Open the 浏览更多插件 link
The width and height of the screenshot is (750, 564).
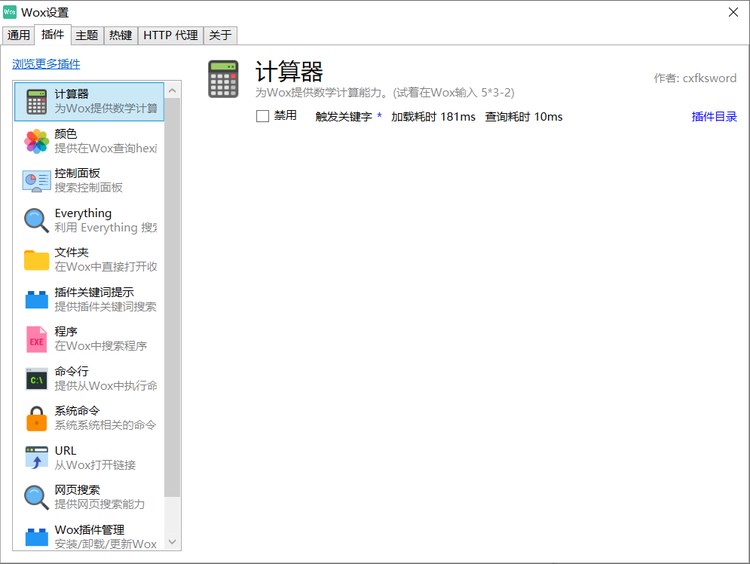tap(46, 64)
